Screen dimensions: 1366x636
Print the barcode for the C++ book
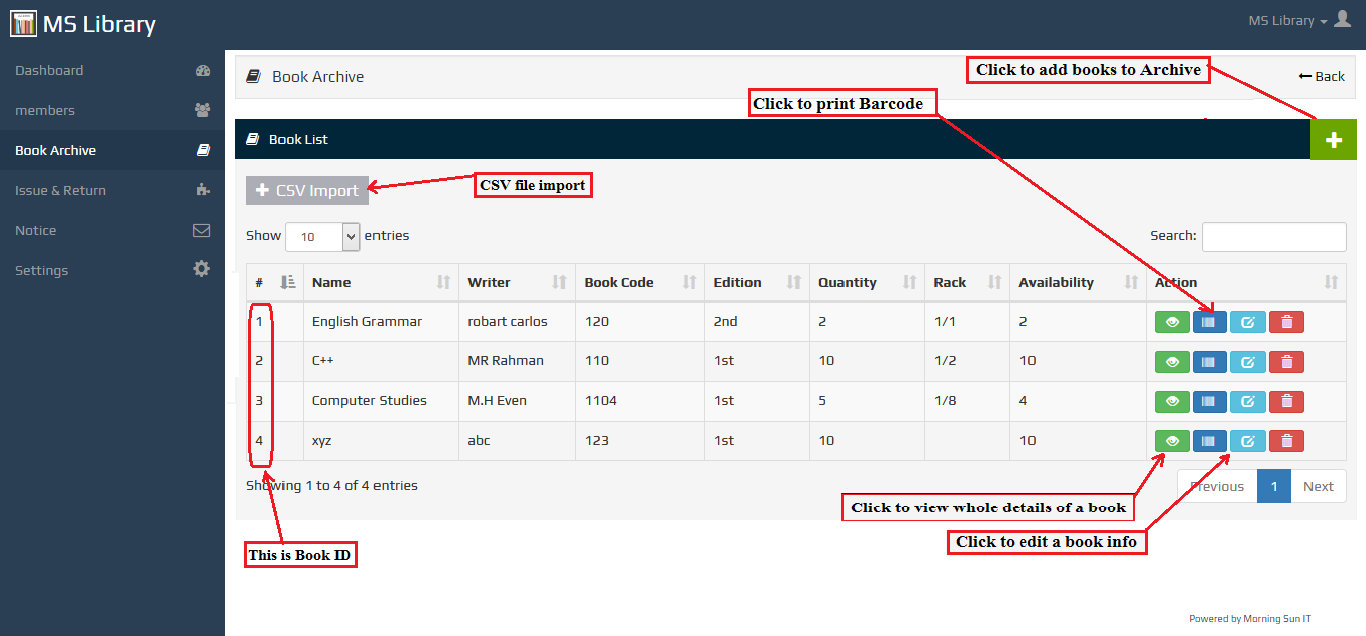coord(1209,361)
